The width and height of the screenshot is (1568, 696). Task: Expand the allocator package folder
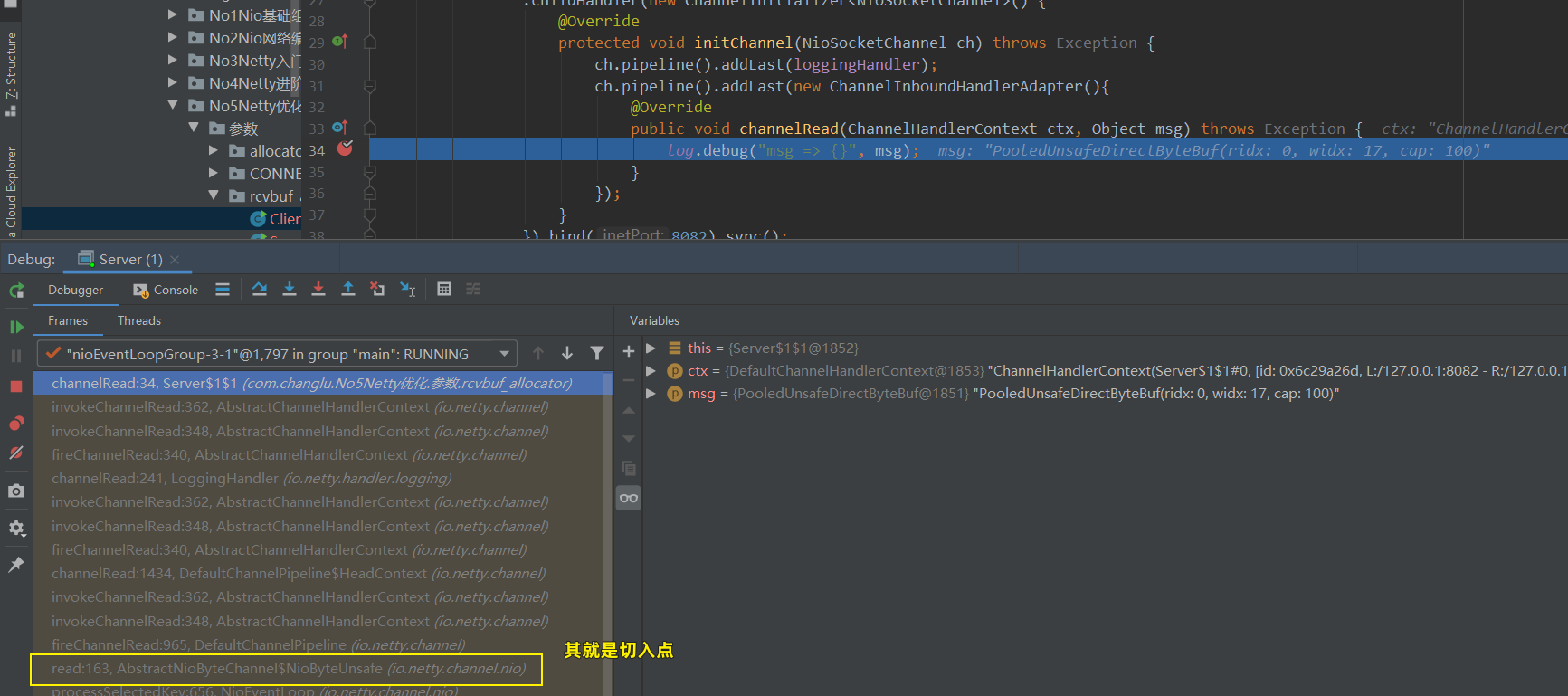point(214,150)
